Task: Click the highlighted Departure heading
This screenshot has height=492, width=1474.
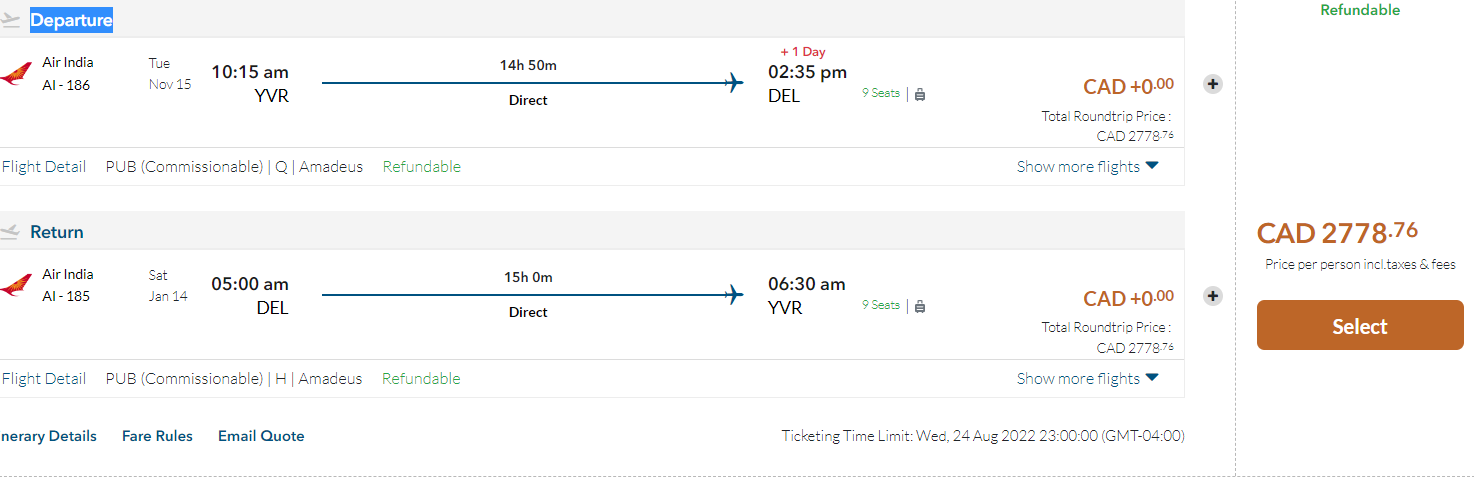Action: tap(71, 20)
